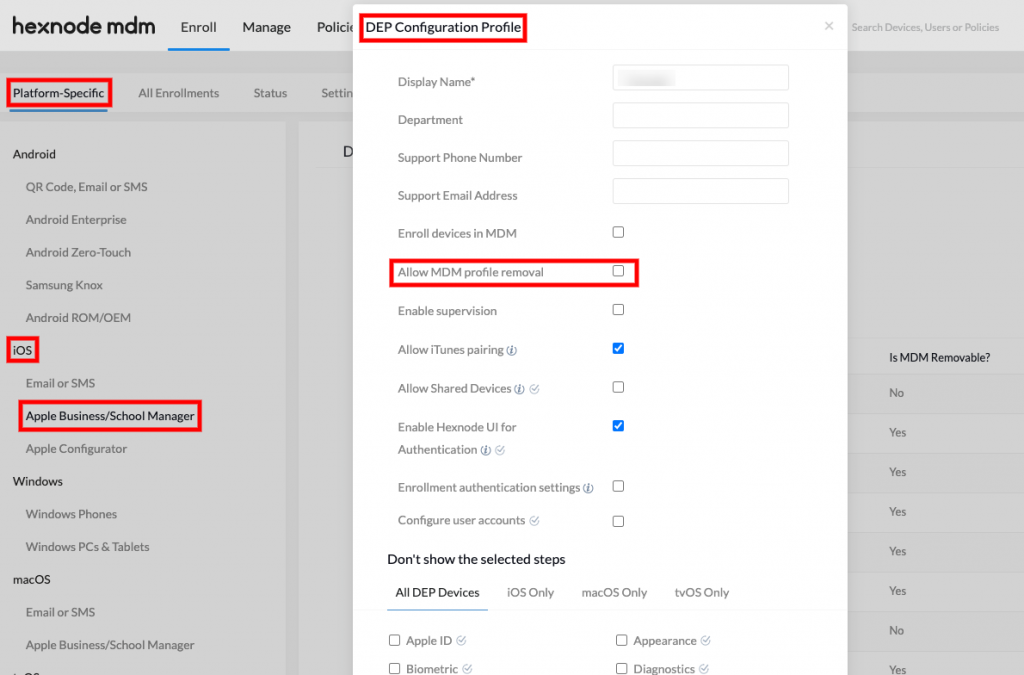The height and width of the screenshot is (675, 1024).
Task: Select the All Enrollments tab
Action: pyautogui.click(x=178, y=93)
